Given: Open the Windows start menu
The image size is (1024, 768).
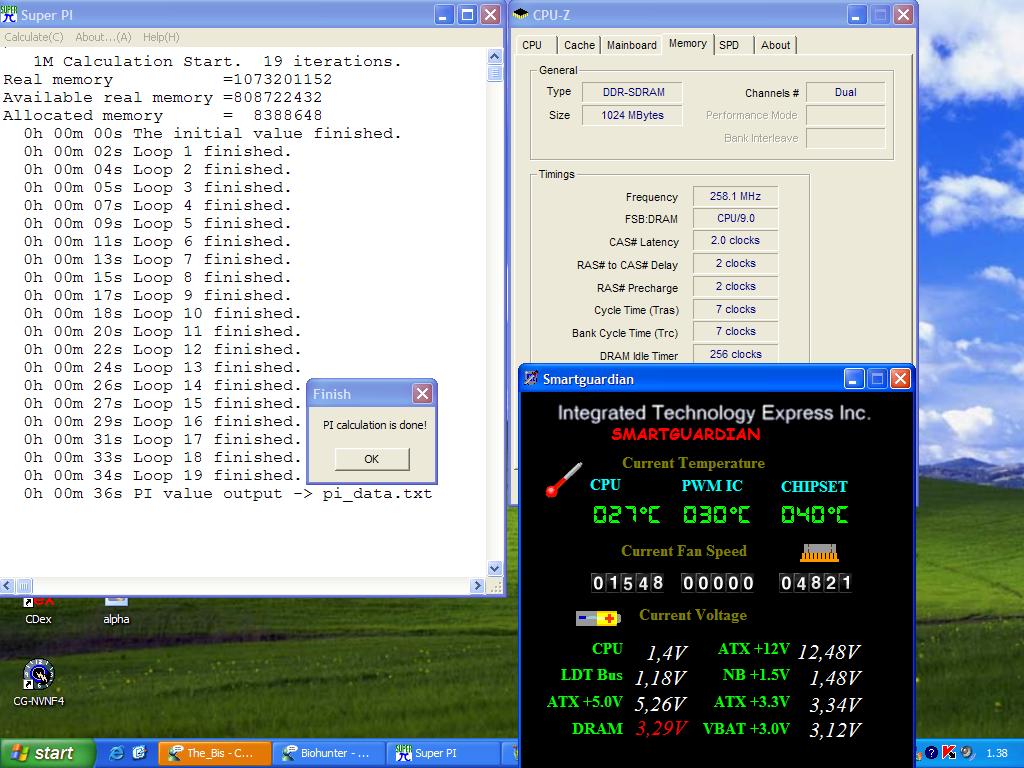Looking at the screenshot, I should 47,753.
